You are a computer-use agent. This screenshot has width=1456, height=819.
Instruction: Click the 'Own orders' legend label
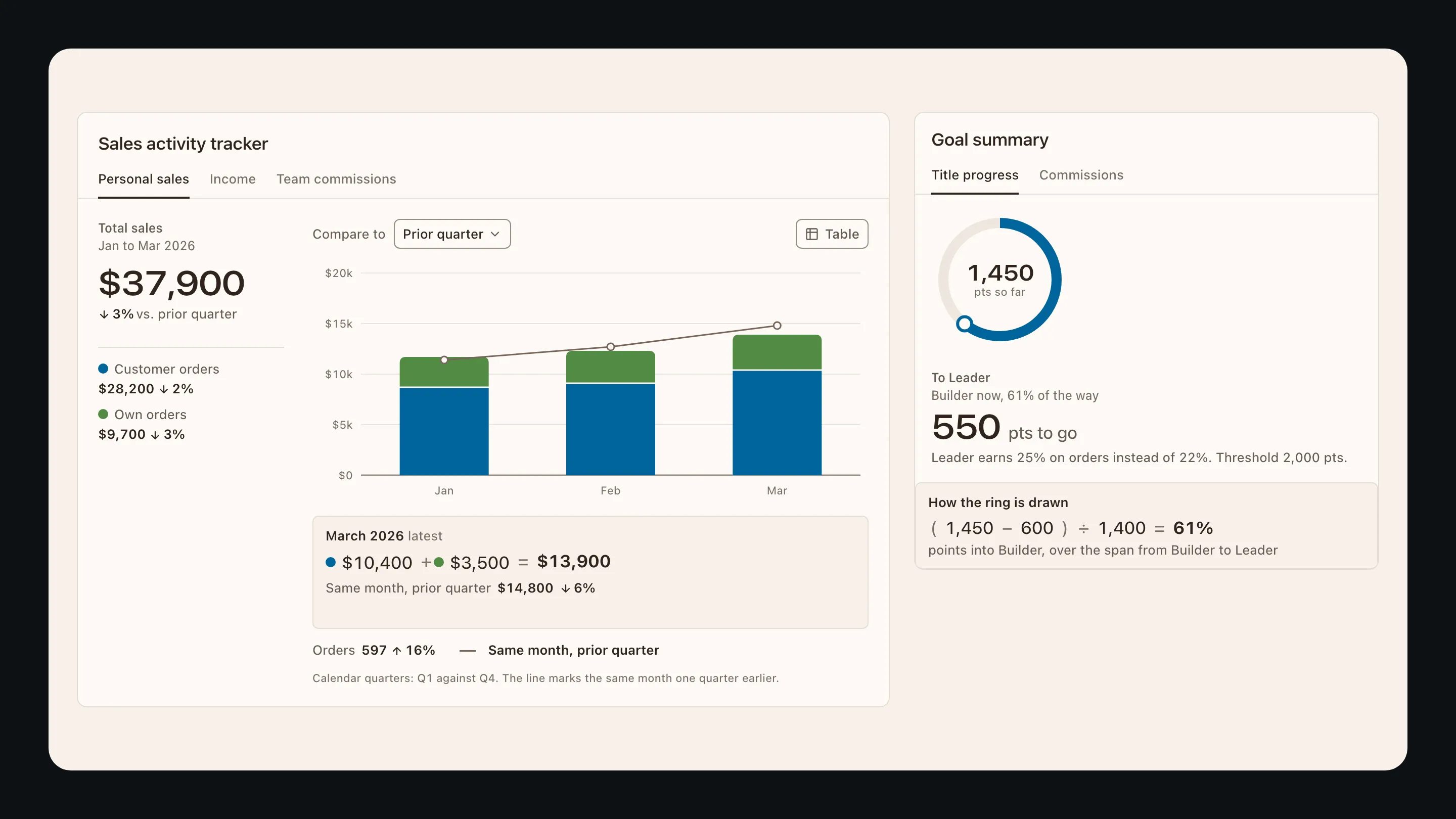(150, 415)
